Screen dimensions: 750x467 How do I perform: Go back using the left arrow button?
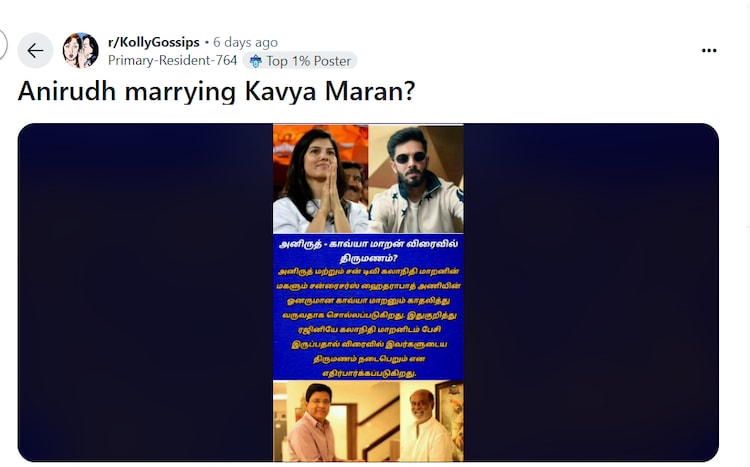point(35,50)
